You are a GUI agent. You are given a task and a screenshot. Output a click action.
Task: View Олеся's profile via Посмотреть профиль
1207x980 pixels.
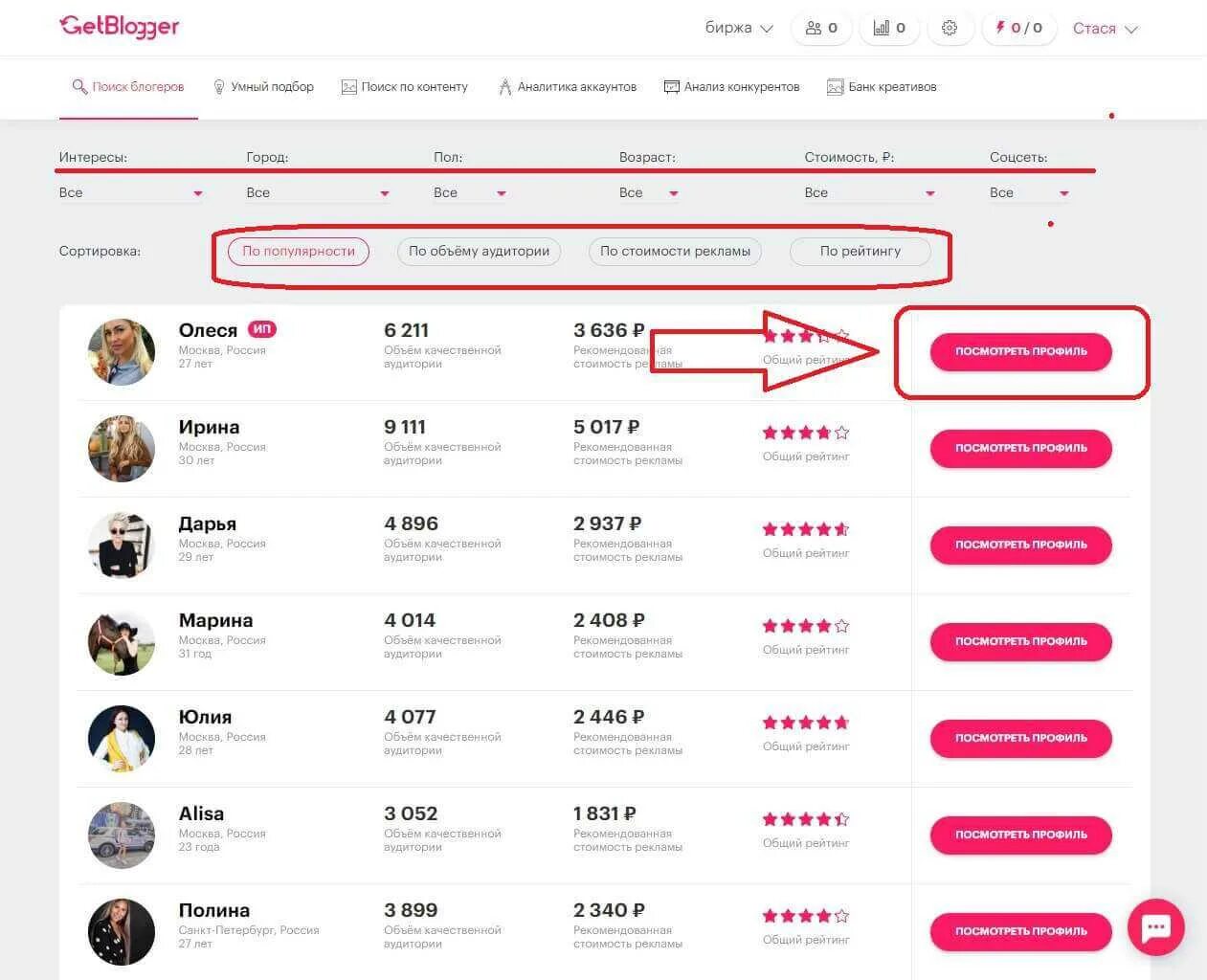click(1021, 352)
